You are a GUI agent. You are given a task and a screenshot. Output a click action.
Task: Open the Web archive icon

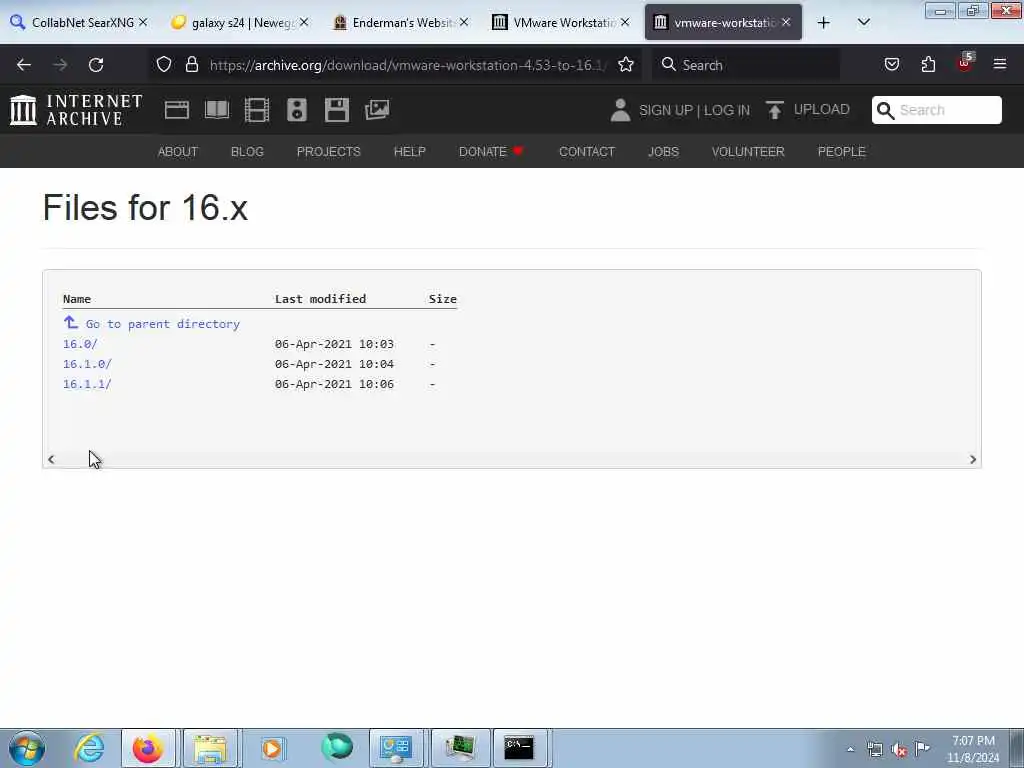click(177, 110)
